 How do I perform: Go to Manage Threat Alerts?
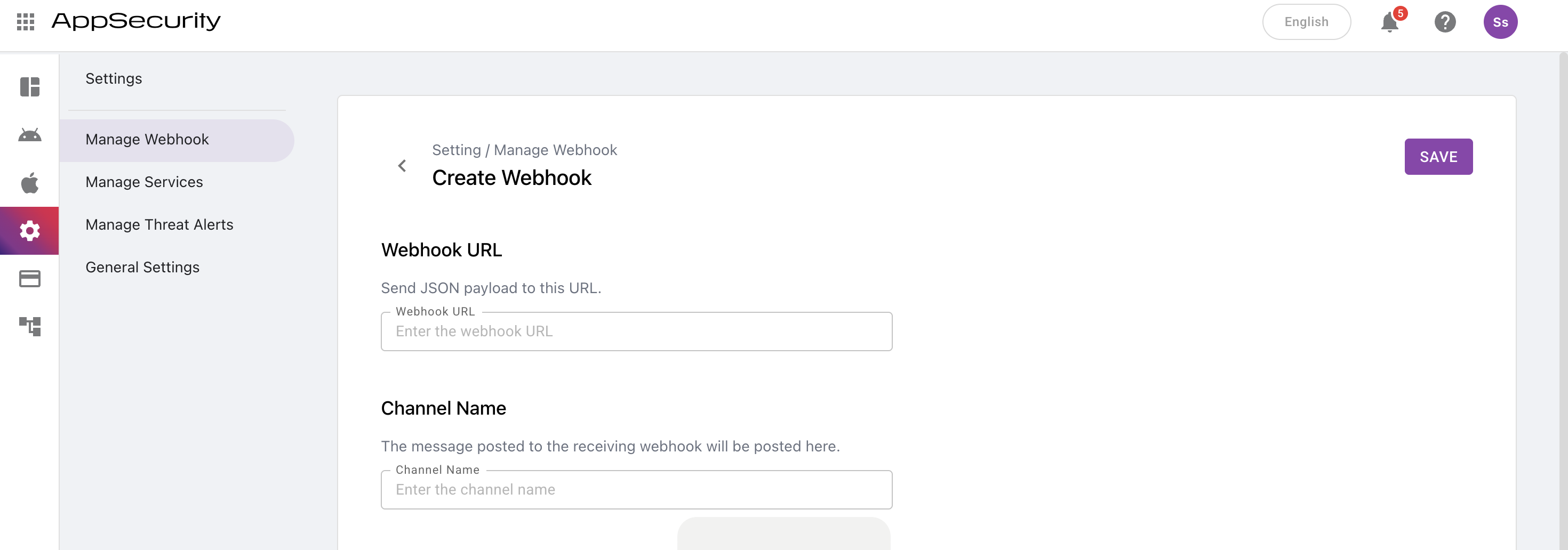pyautogui.click(x=159, y=225)
